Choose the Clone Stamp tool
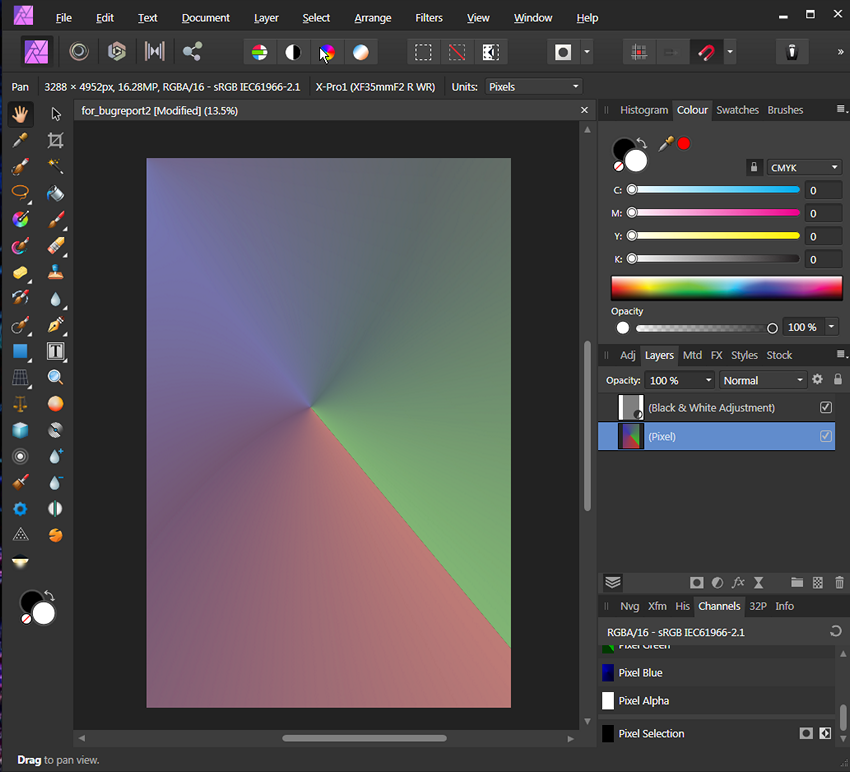The image size is (850, 772). point(56,271)
